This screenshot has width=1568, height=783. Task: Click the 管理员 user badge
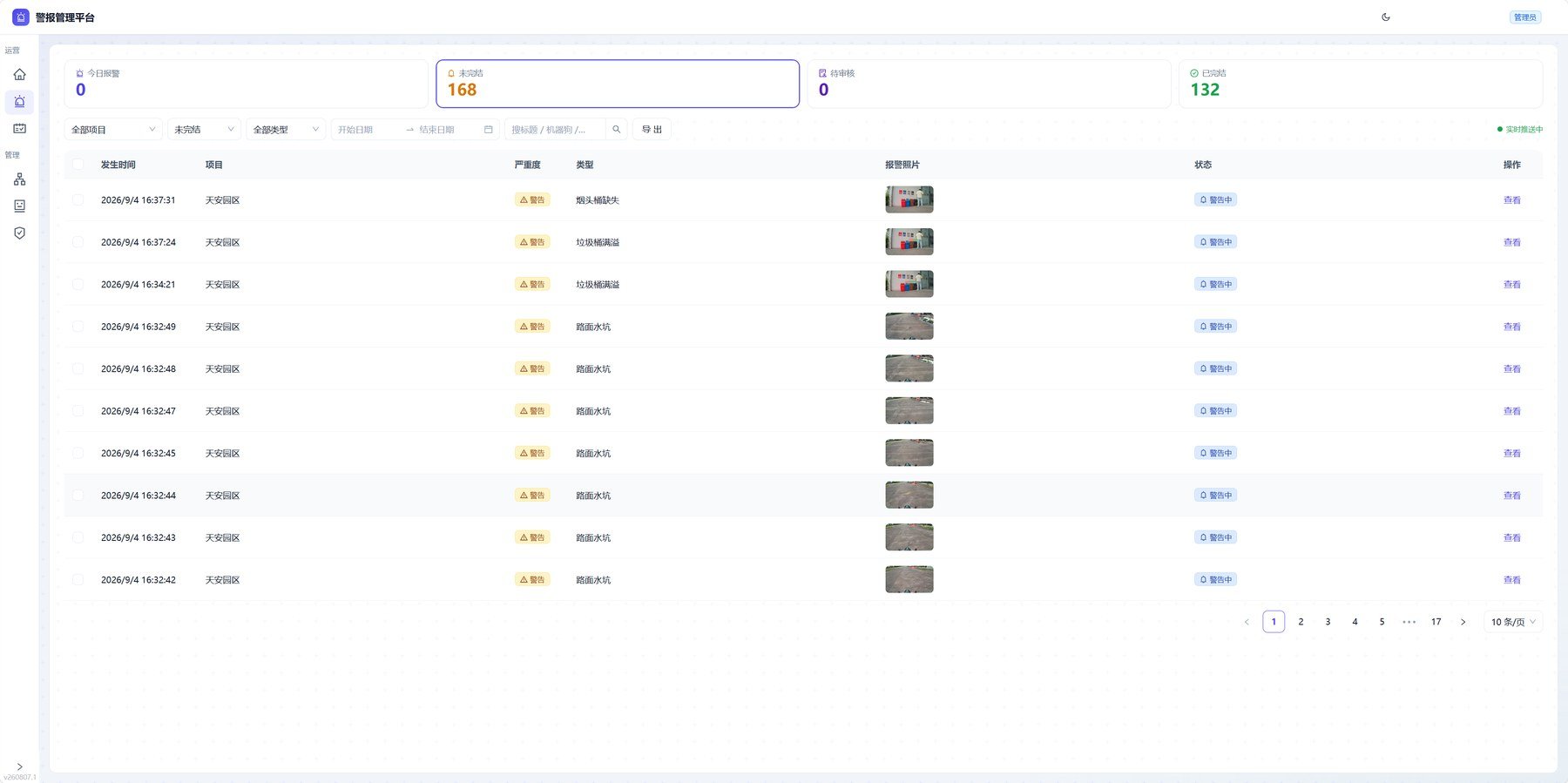click(x=1525, y=17)
